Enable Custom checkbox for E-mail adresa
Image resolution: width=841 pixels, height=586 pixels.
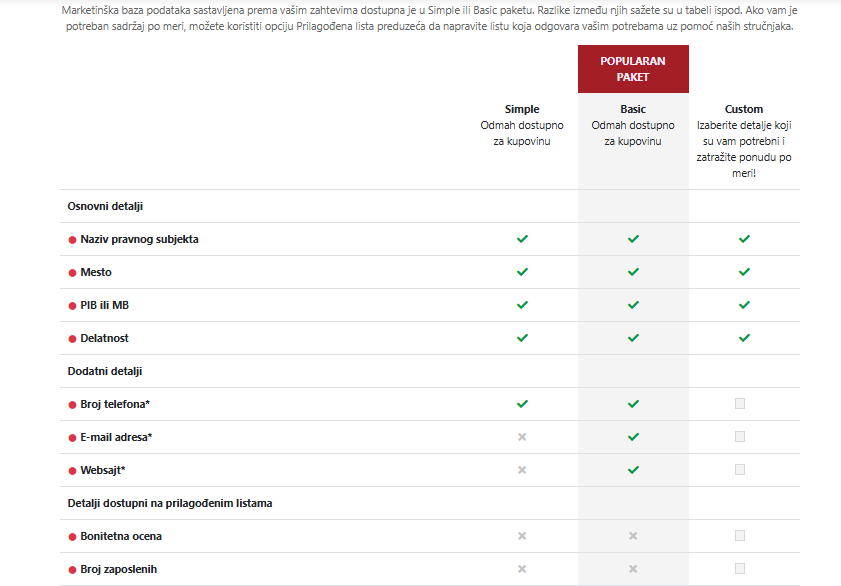pos(740,436)
